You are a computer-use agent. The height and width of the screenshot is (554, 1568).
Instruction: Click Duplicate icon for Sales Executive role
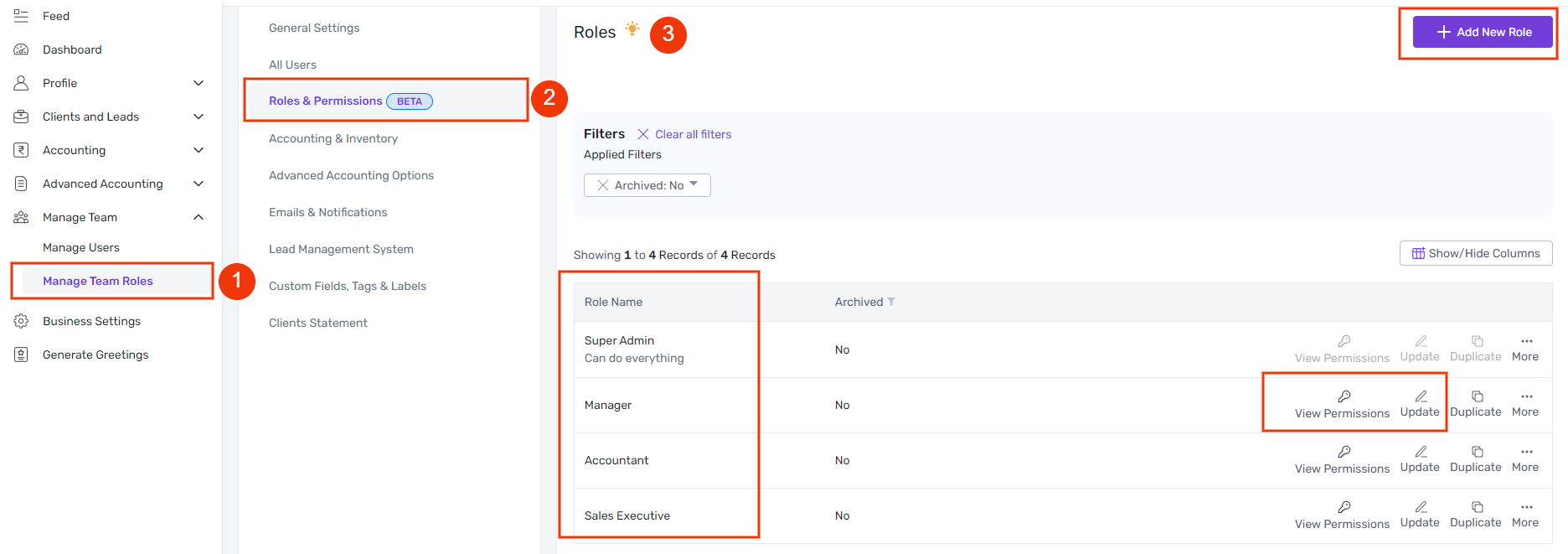pyautogui.click(x=1477, y=507)
